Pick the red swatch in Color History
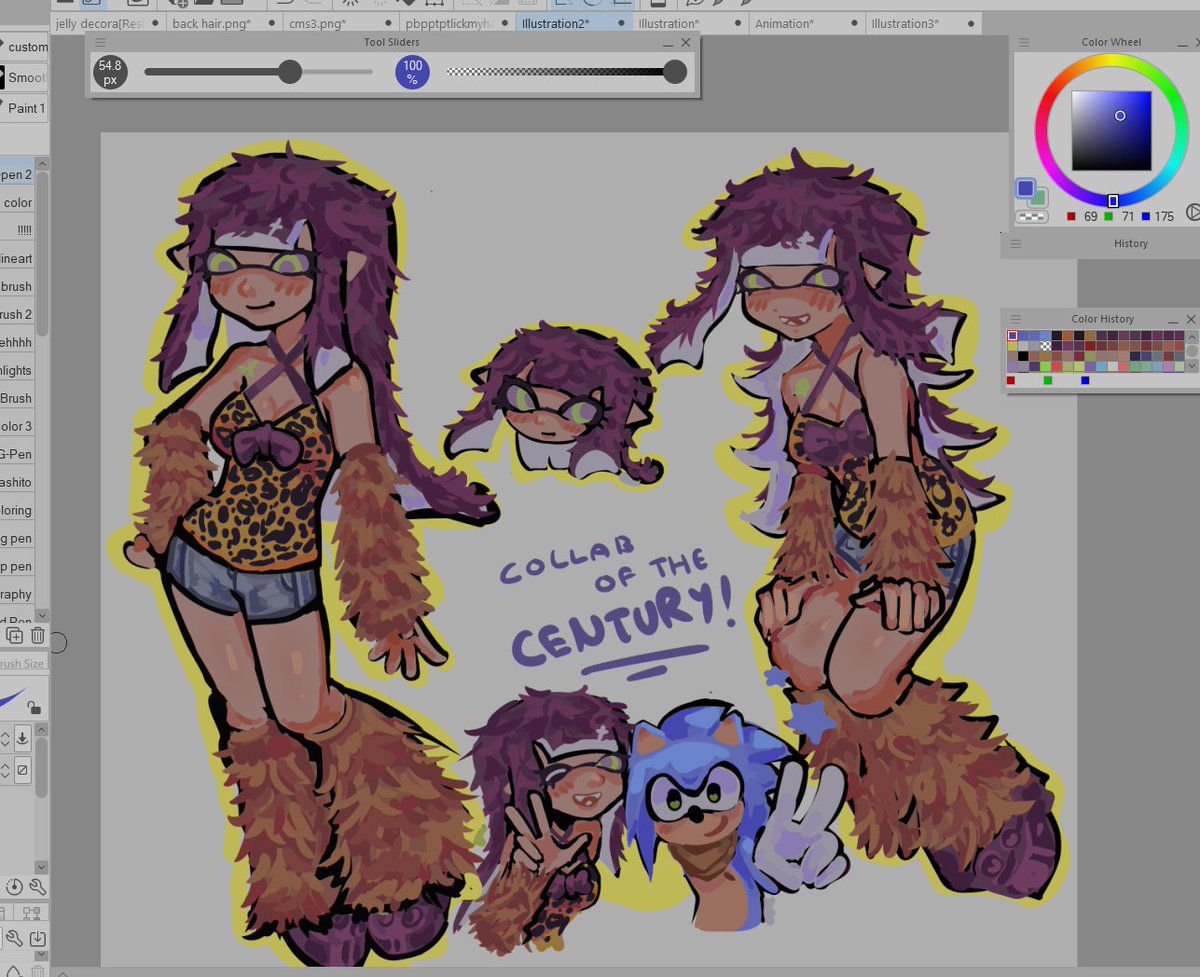Viewport: 1200px width, 977px height. coord(1010,381)
